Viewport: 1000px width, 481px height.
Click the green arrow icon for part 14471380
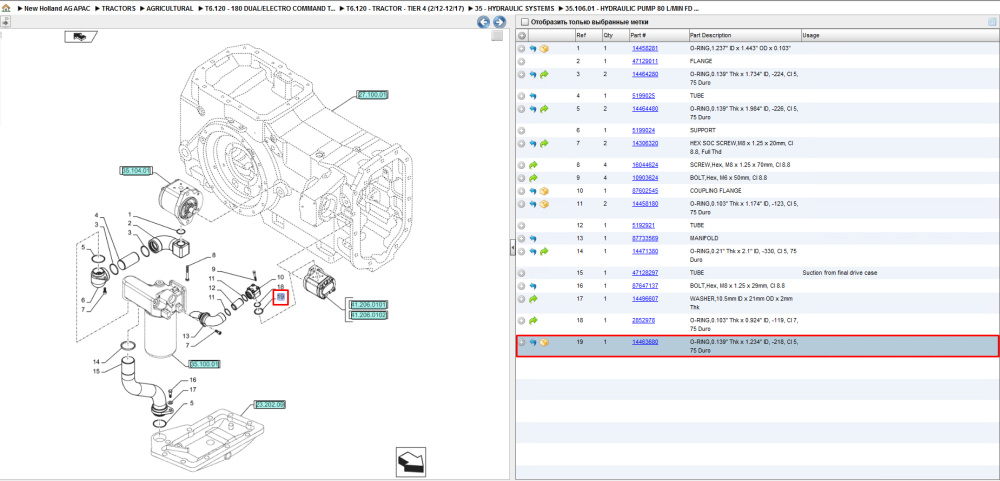pyautogui.click(x=544, y=251)
